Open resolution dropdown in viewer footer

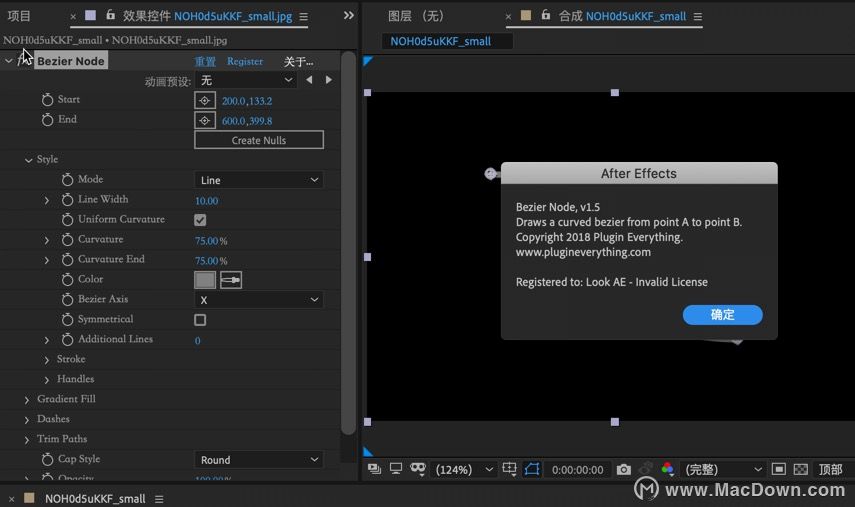pos(722,469)
